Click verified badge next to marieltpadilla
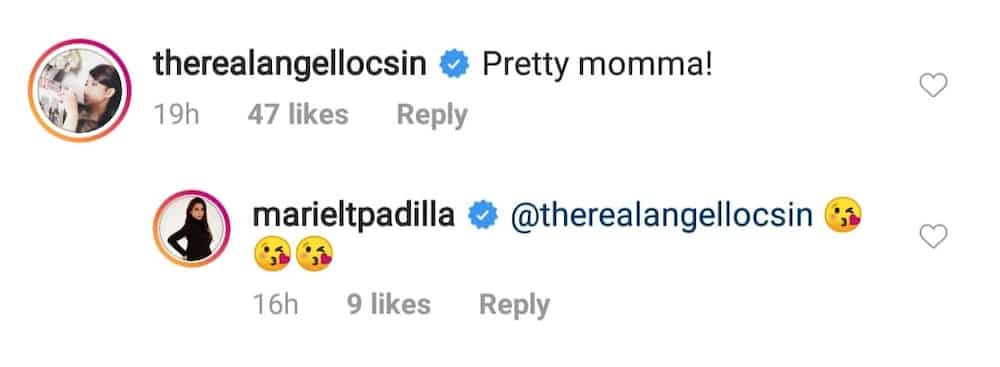The height and width of the screenshot is (367, 1000). click(x=483, y=217)
